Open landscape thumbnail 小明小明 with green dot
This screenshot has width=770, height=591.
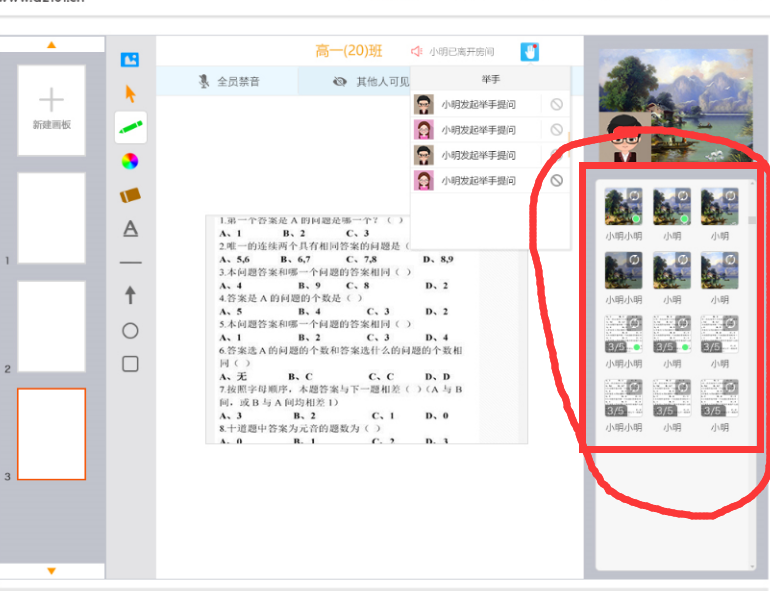point(623,206)
